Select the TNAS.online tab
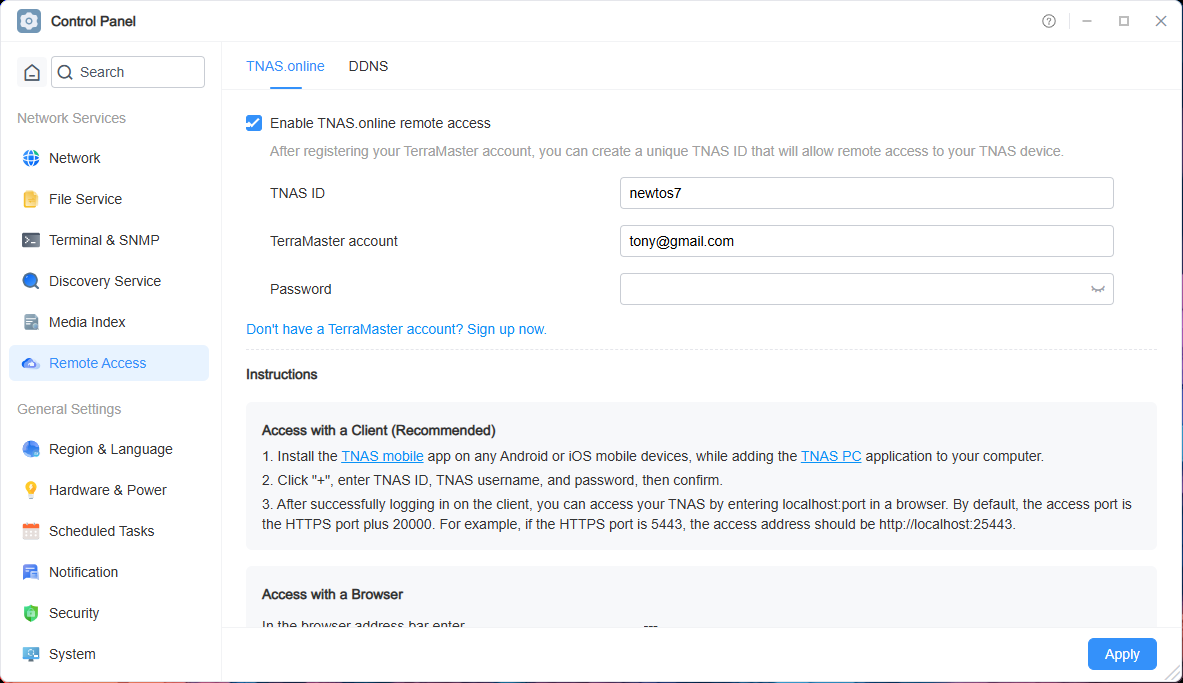Viewport: 1183px width, 683px height. point(285,66)
